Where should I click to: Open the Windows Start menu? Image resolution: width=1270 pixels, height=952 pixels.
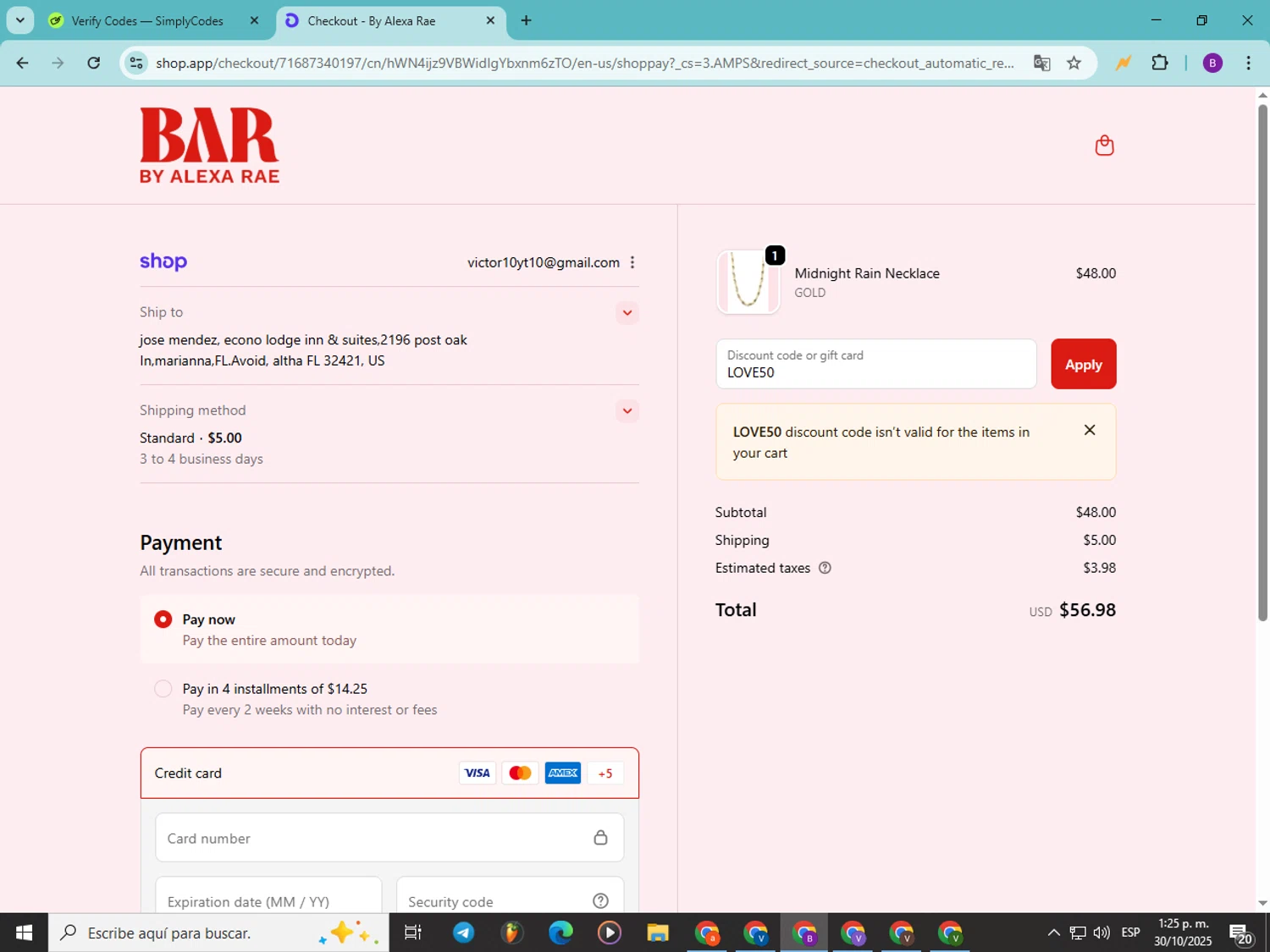click(24, 933)
